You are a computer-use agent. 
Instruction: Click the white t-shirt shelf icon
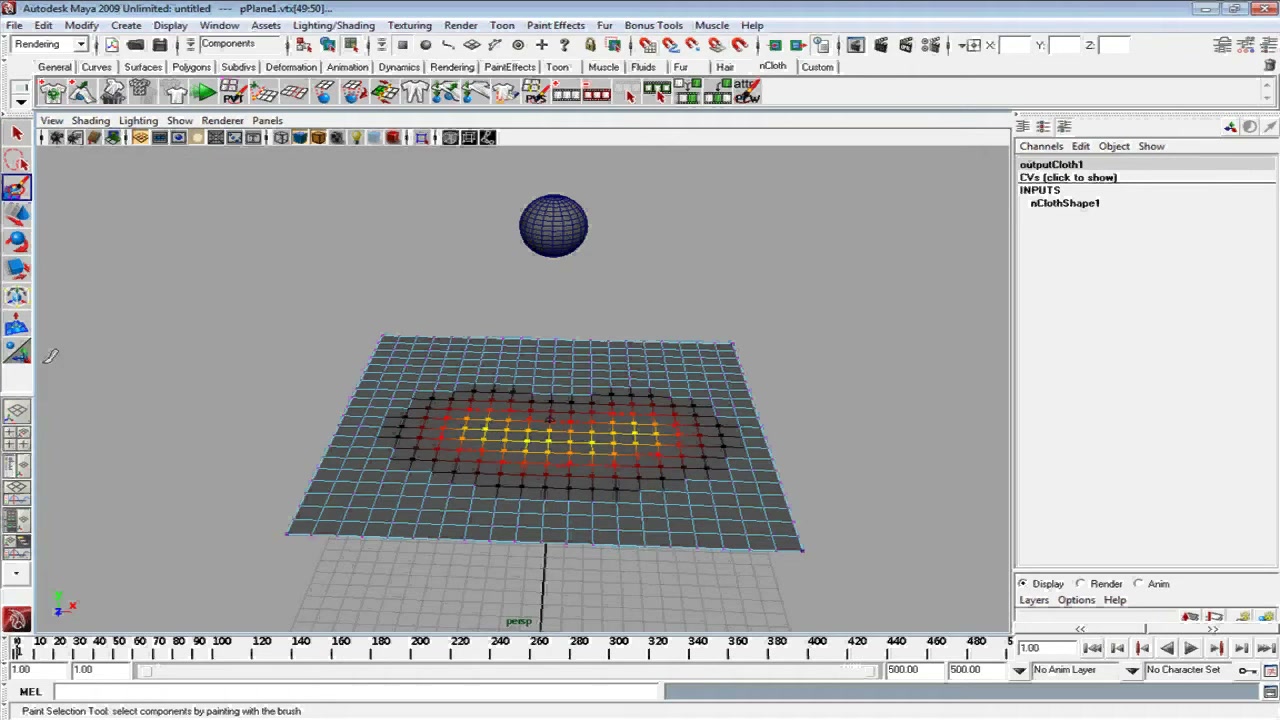pyautogui.click(x=176, y=93)
